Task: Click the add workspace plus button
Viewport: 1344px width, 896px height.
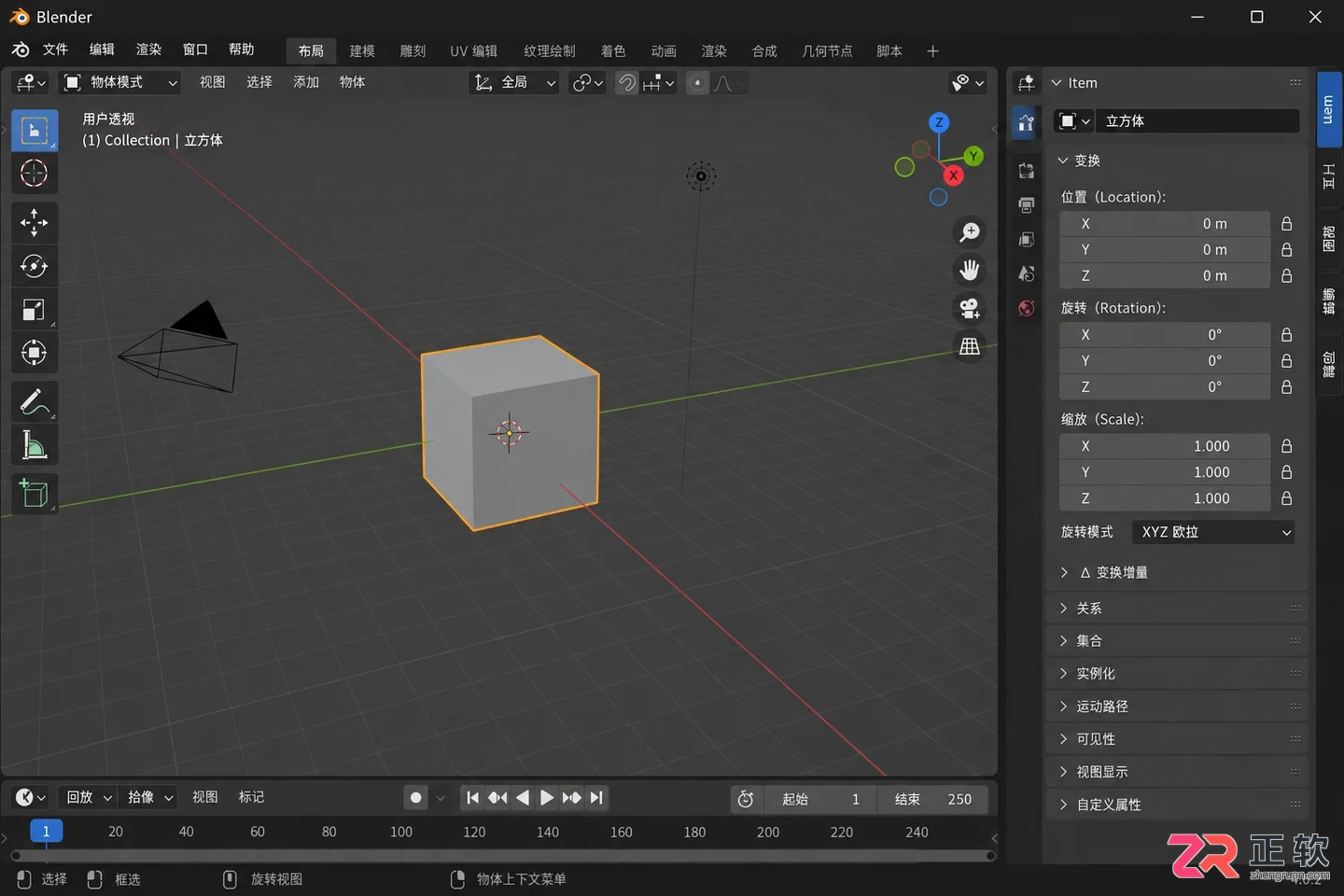Action: point(932,51)
